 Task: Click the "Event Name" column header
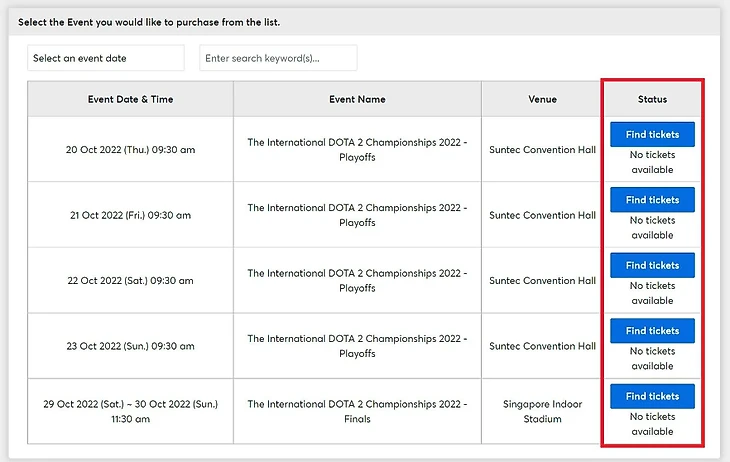pos(357,99)
